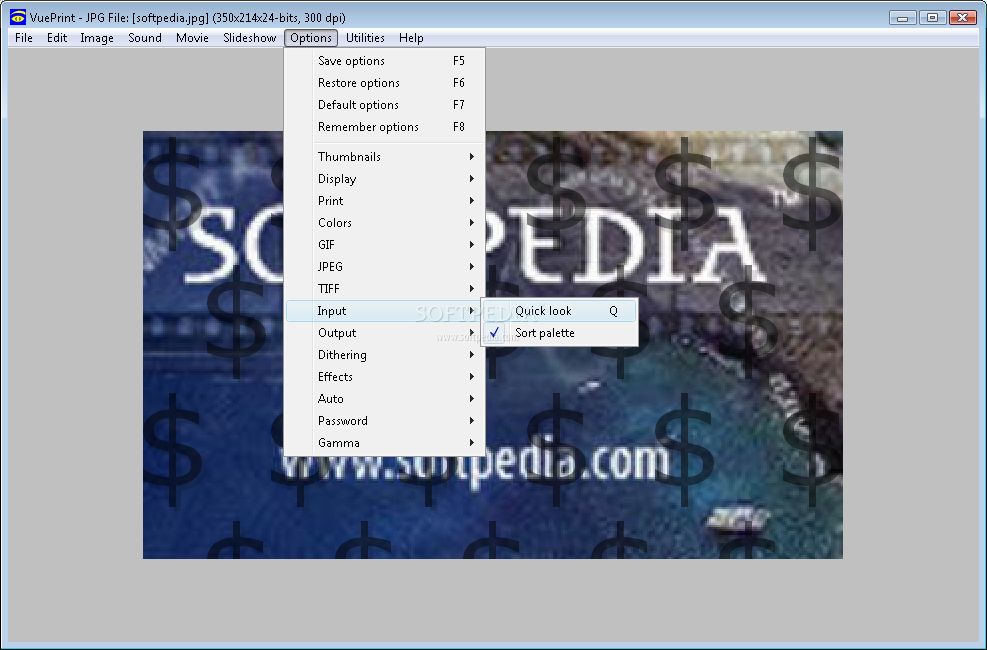Open the Utilities menu

click(365, 38)
